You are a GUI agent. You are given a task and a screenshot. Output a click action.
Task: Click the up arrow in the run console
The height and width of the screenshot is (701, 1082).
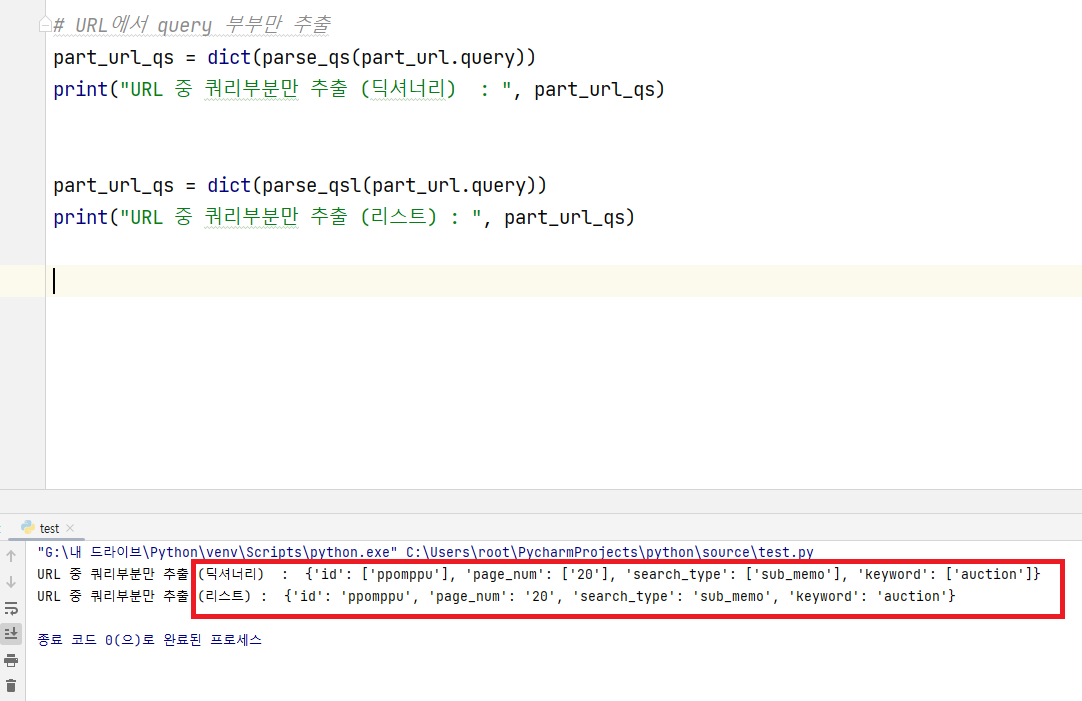click(x=11, y=555)
